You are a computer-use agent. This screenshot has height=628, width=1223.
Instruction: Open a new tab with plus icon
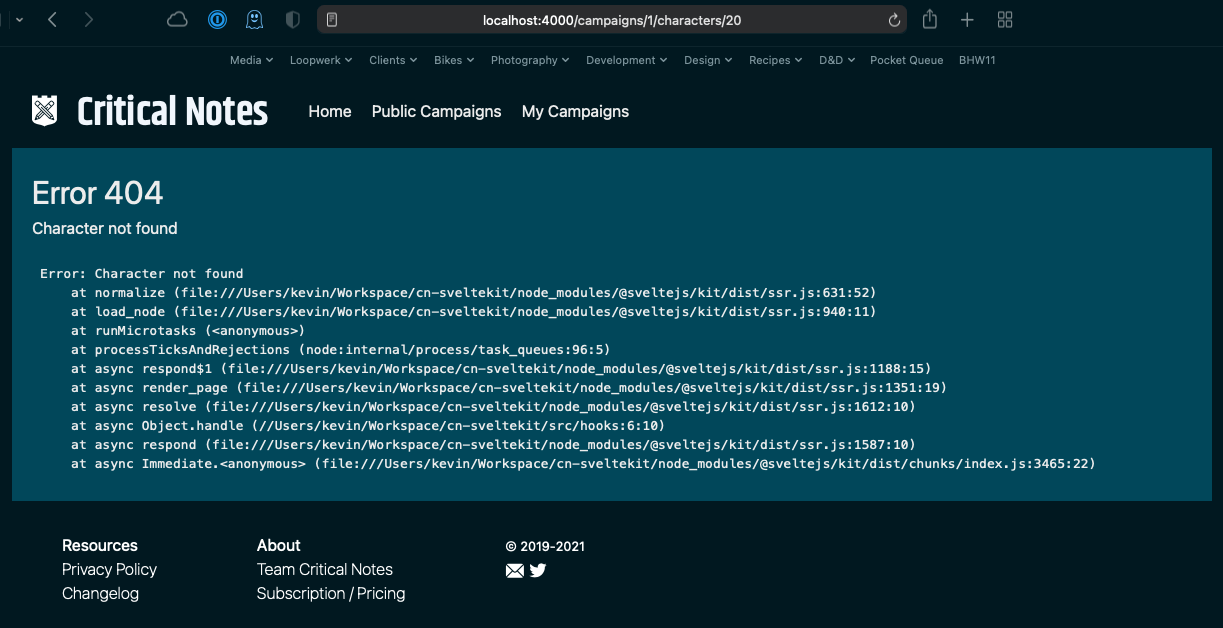967,20
